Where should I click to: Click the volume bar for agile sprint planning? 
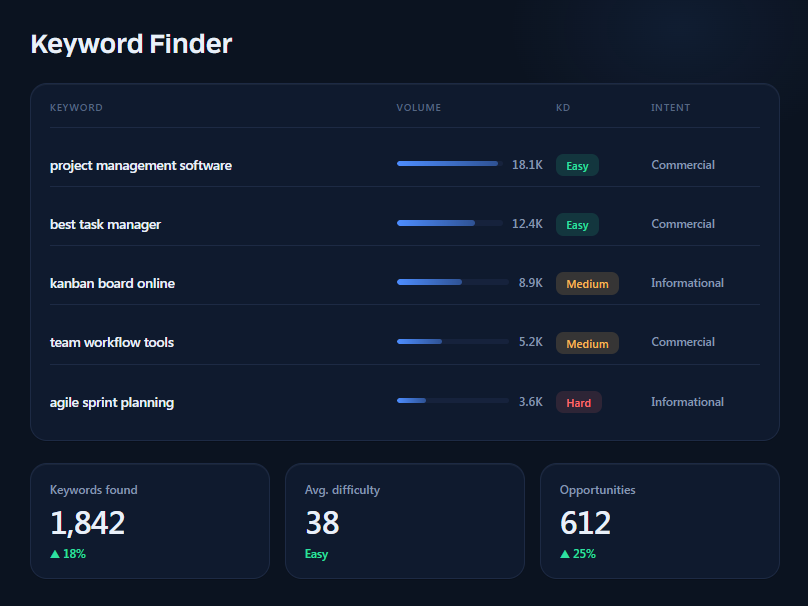tap(452, 400)
